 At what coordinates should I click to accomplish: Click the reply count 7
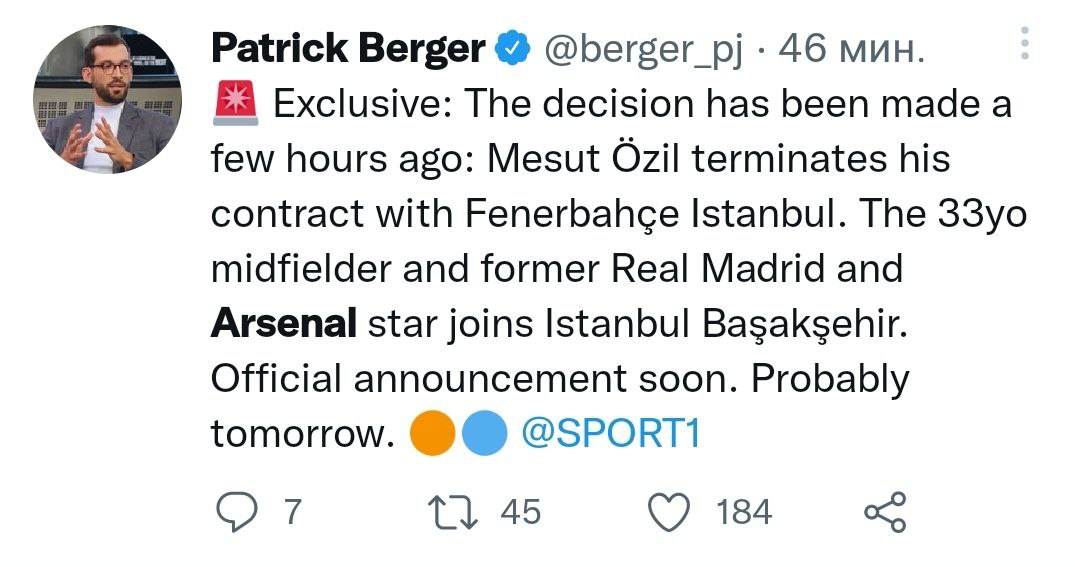click(x=292, y=512)
